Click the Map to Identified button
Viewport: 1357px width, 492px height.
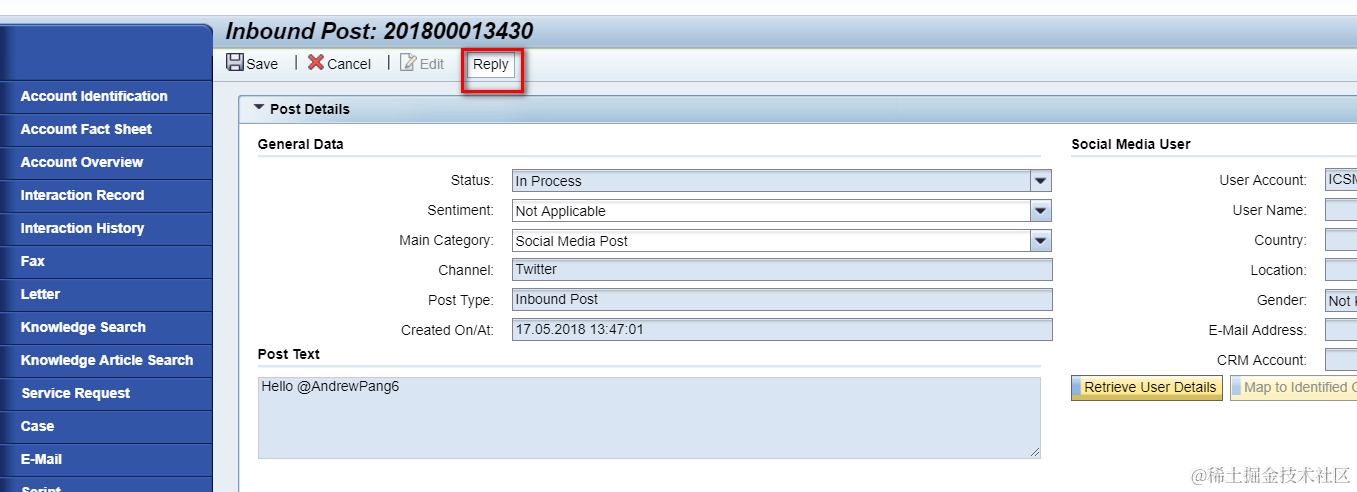tap(1293, 388)
